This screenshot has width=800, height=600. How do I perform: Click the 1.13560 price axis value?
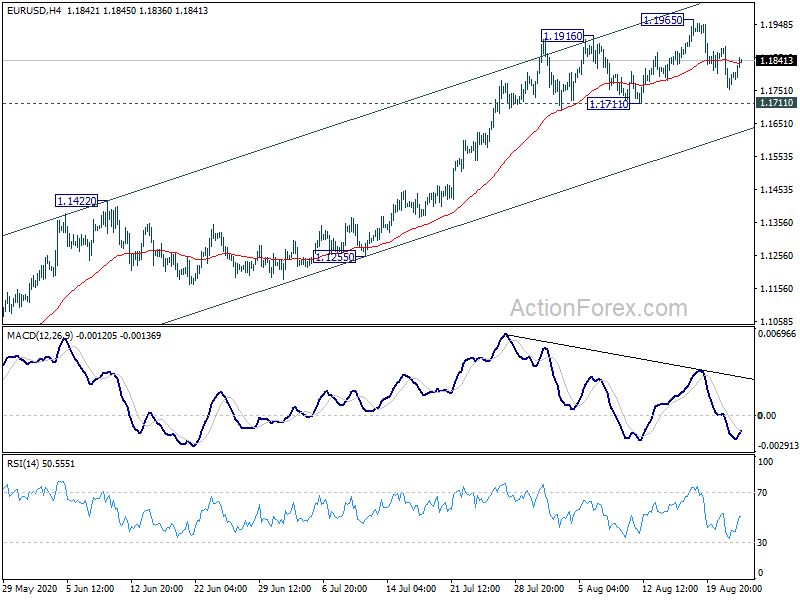click(777, 223)
